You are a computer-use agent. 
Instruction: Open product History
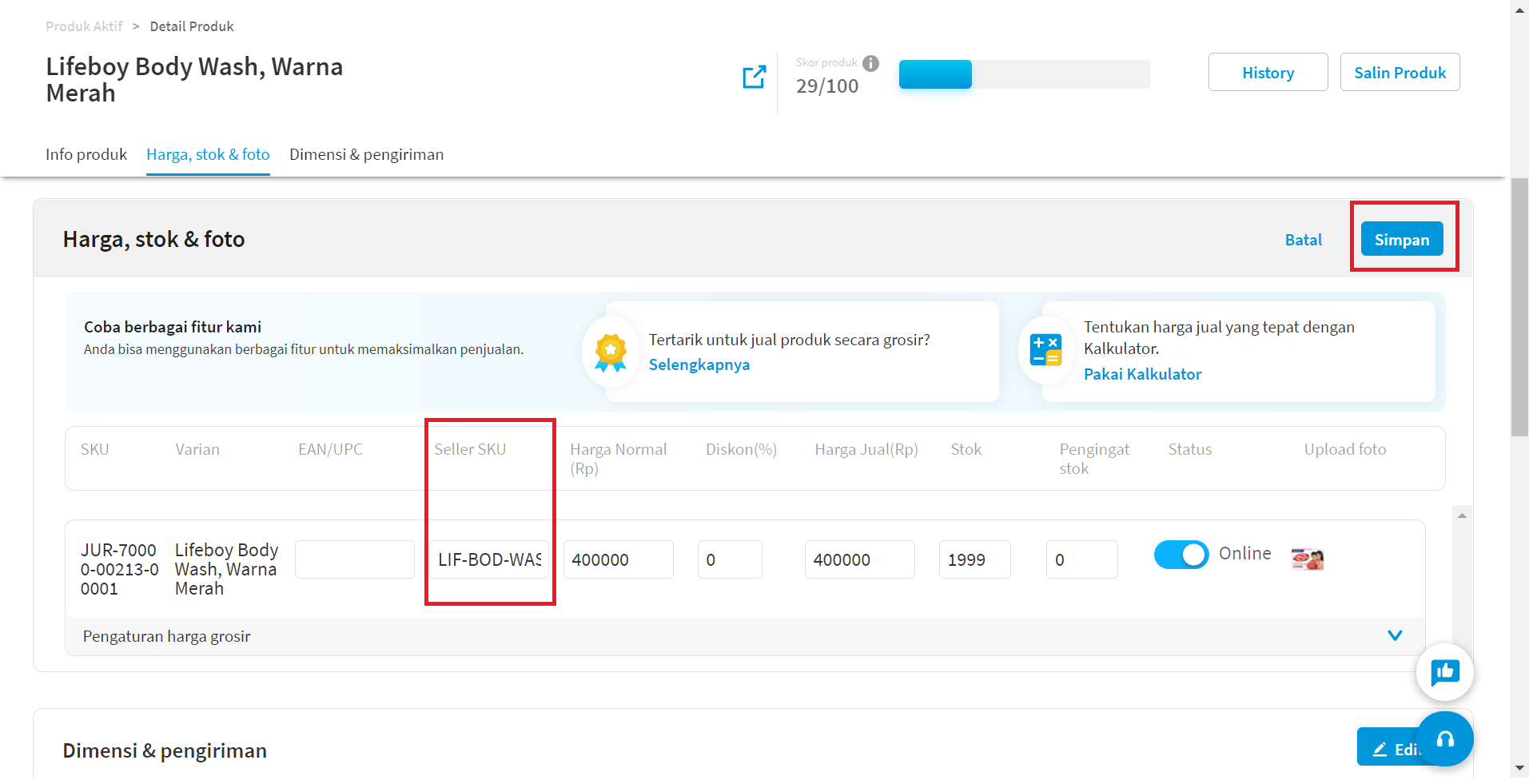(x=1268, y=72)
